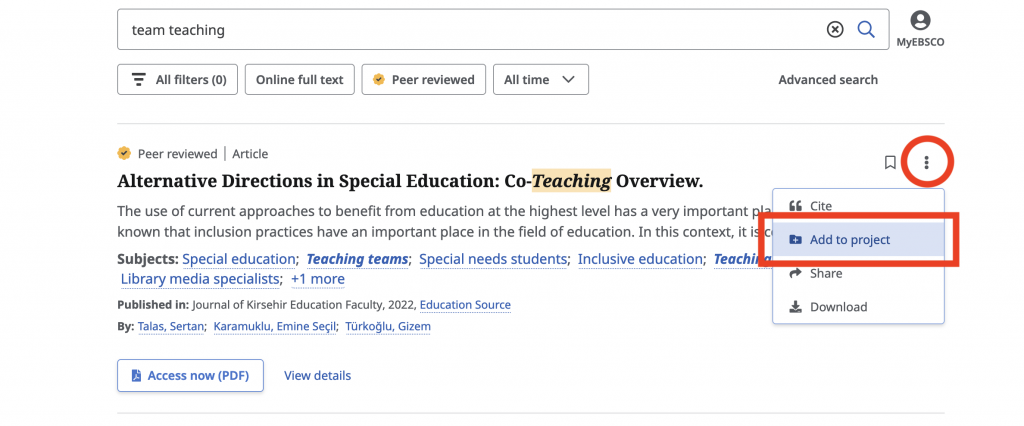Expand subjects with +1 more
The height and width of the screenshot is (426, 1024).
click(x=317, y=279)
